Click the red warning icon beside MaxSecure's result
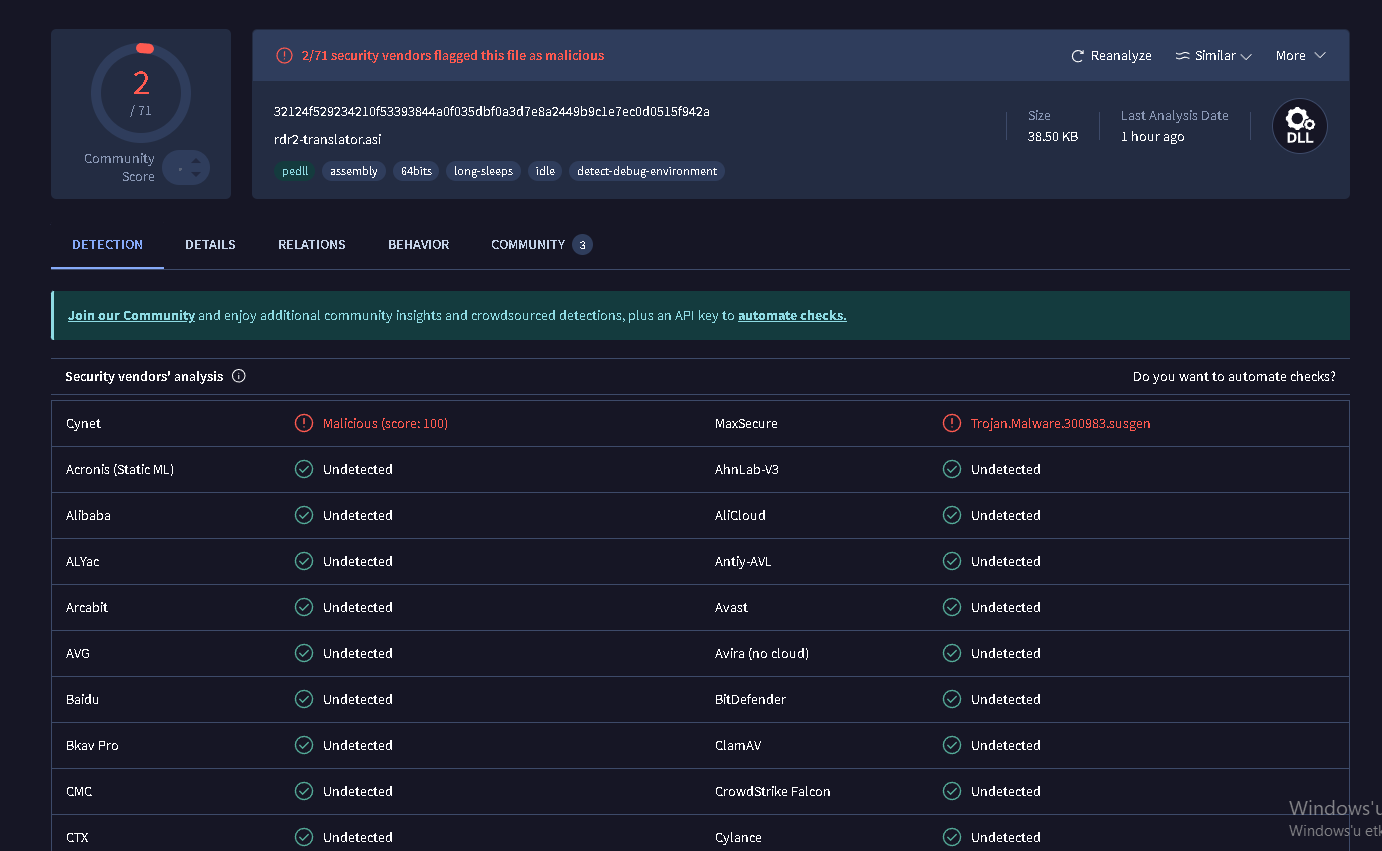 click(952, 423)
